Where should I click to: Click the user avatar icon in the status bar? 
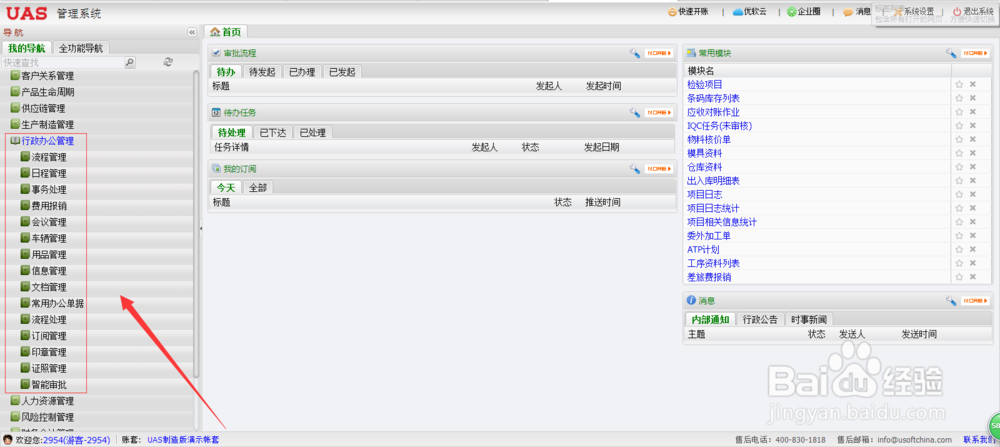(x=8, y=440)
